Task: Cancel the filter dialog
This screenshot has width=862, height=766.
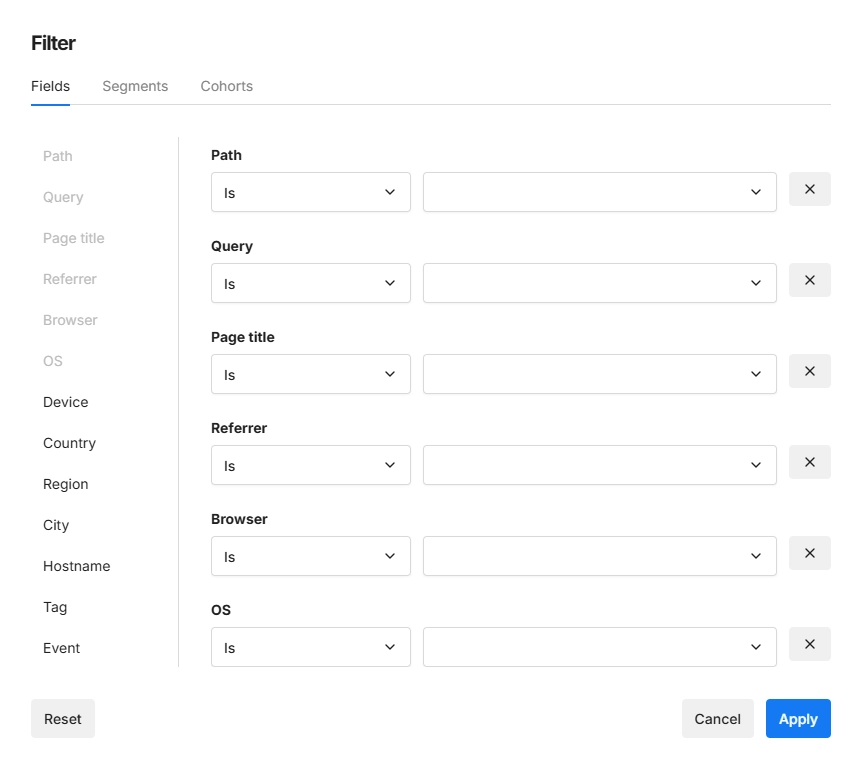Action: pyautogui.click(x=717, y=718)
